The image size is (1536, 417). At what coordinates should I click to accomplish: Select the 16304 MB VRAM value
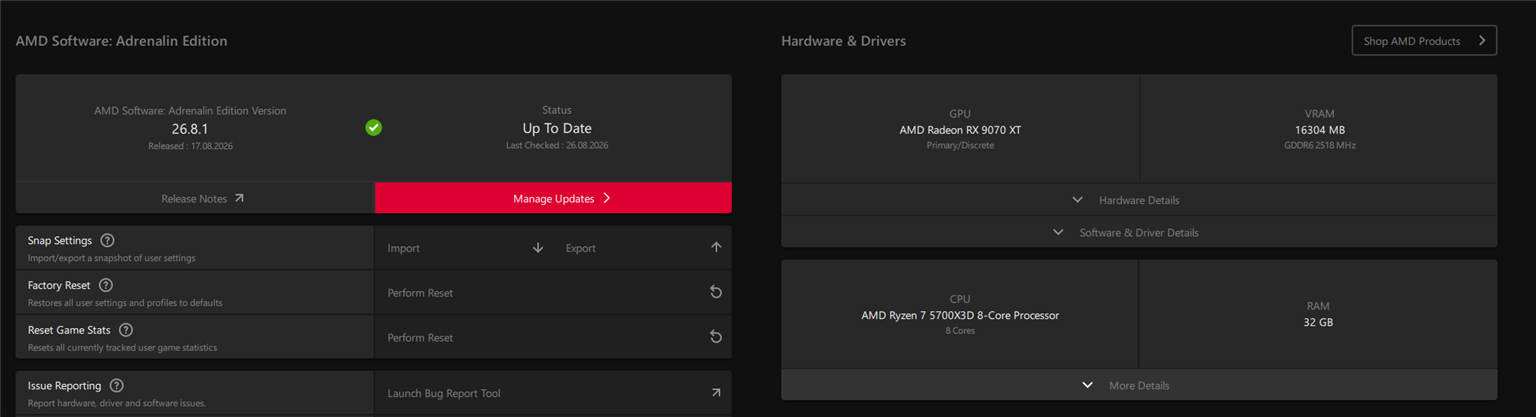(1320, 130)
